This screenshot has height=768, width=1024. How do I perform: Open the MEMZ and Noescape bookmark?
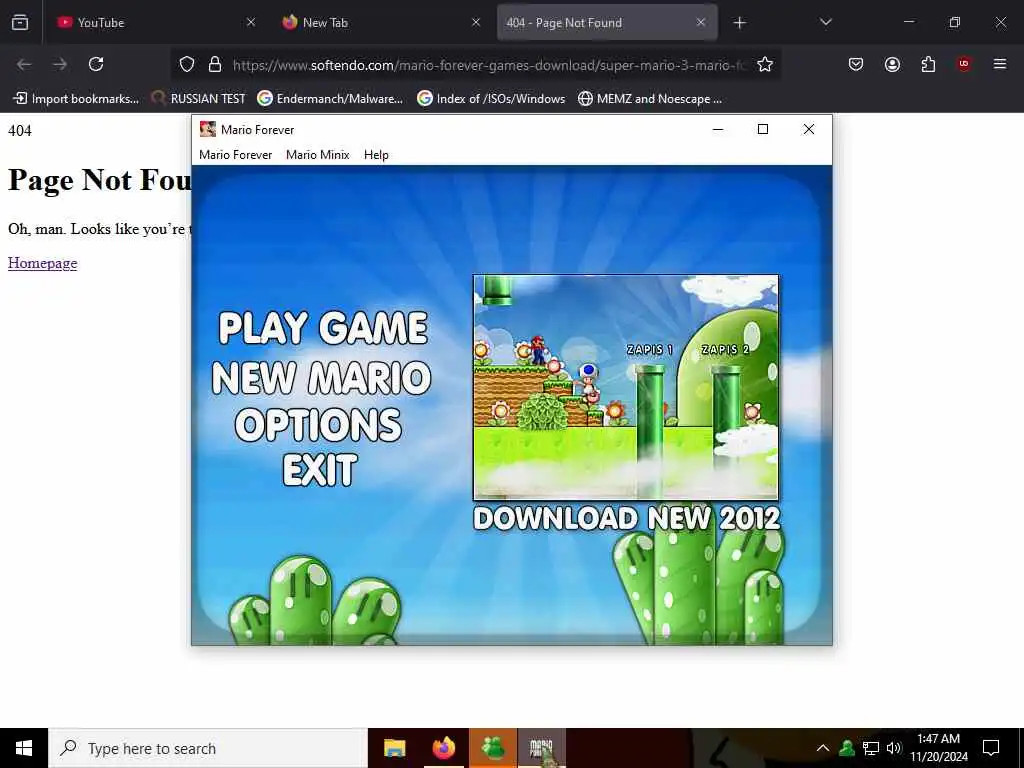[x=650, y=99]
